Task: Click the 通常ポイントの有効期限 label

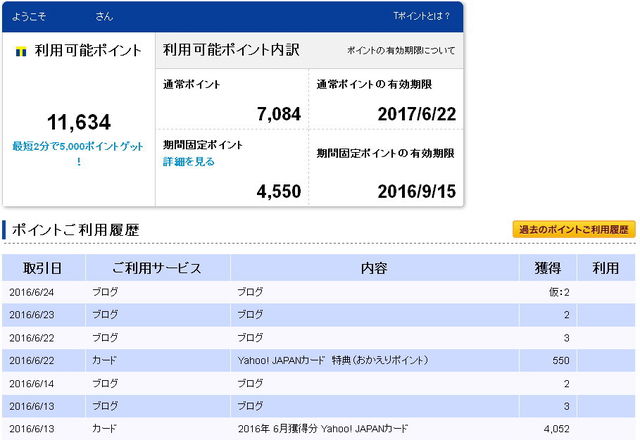Action: coord(374,84)
